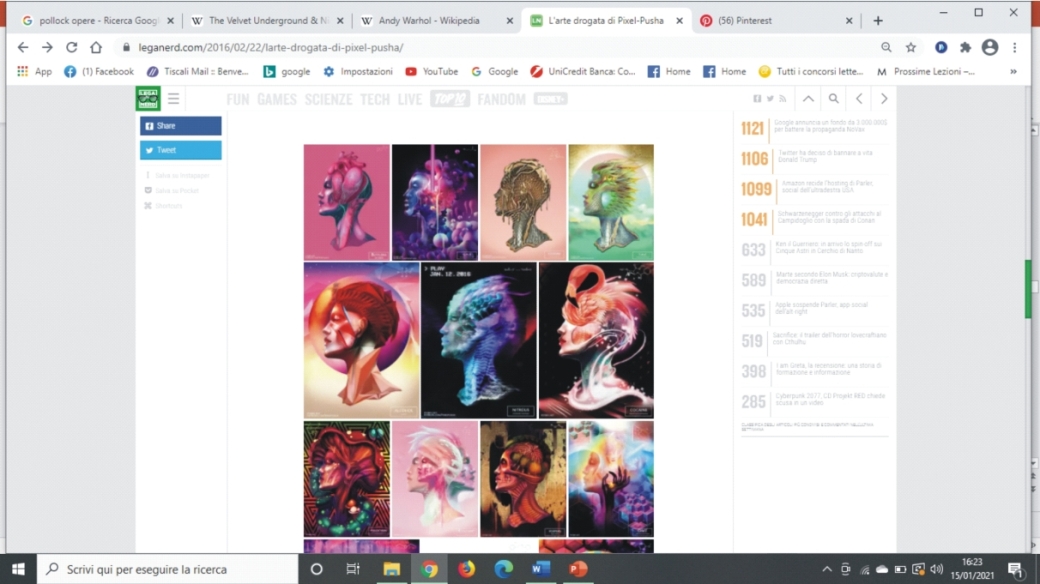Open a new browser tab
1040x584 pixels.
(x=878, y=21)
